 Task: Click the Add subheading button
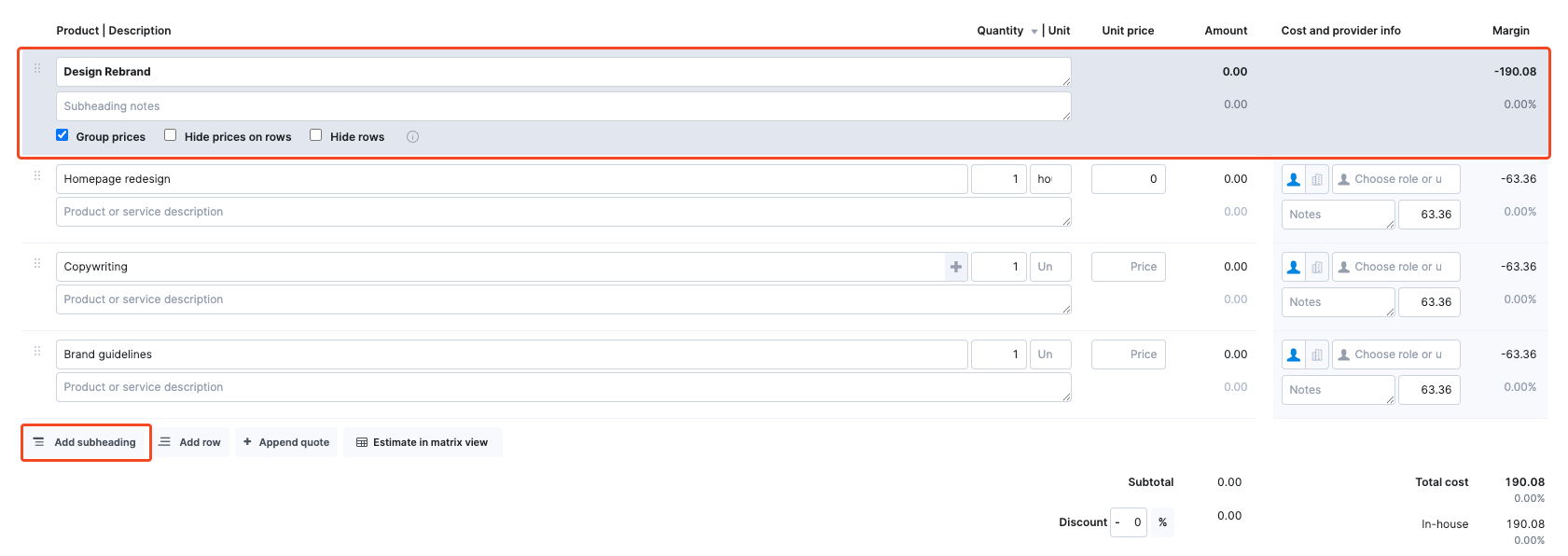point(86,442)
